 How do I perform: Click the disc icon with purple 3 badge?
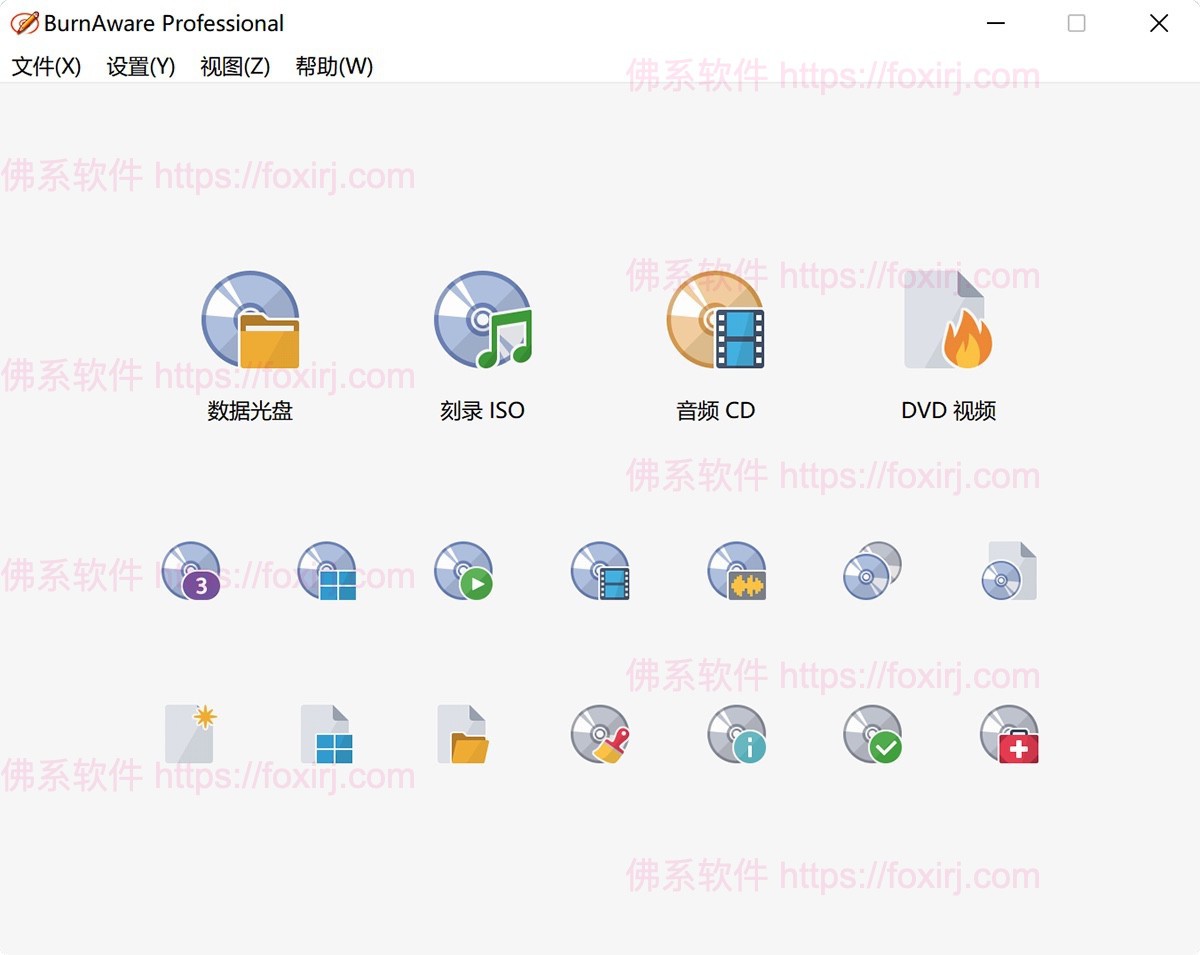(x=191, y=571)
